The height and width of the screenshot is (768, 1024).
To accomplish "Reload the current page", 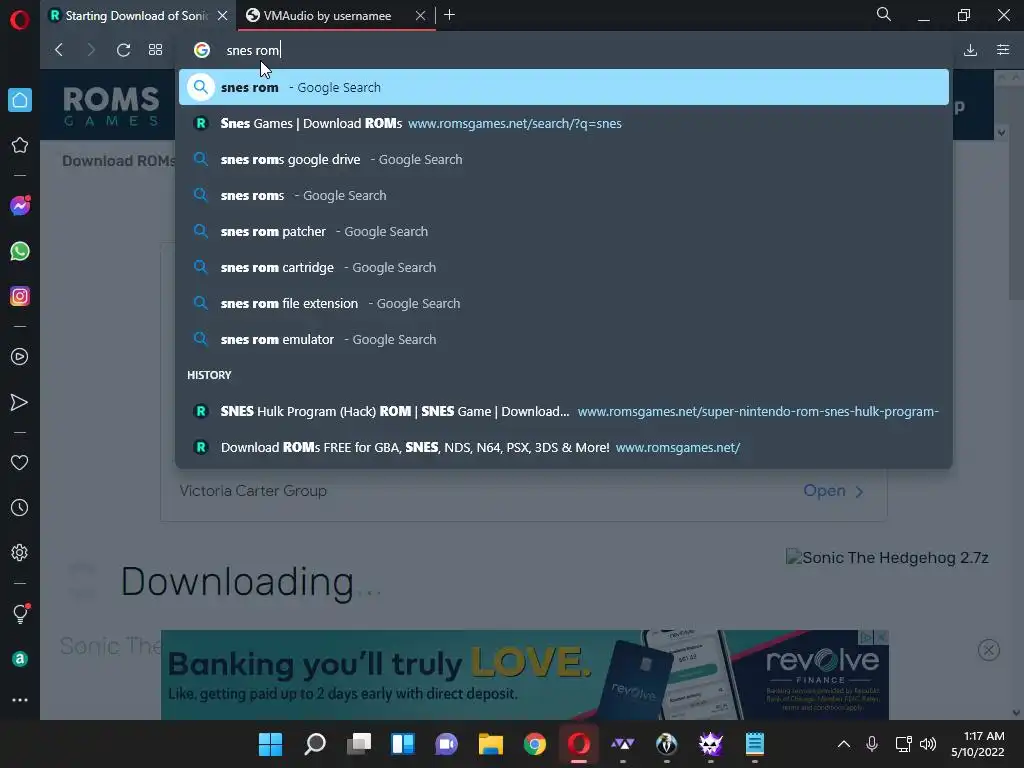I will pos(123,50).
